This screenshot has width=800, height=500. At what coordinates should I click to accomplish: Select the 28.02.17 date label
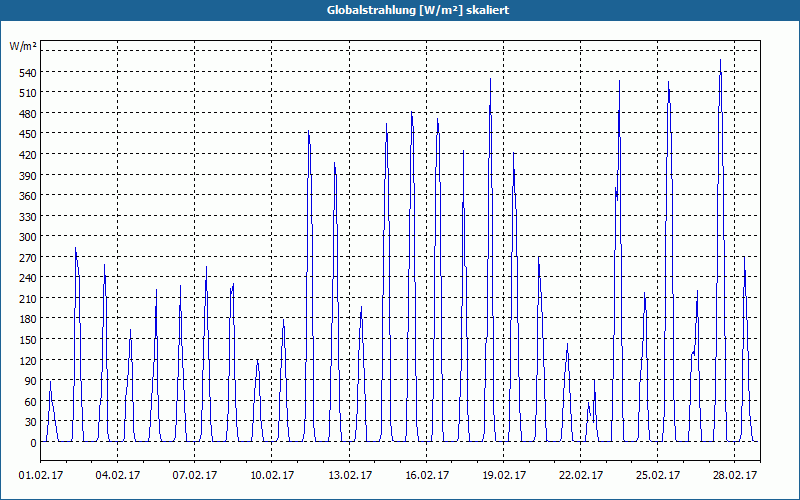click(735, 475)
